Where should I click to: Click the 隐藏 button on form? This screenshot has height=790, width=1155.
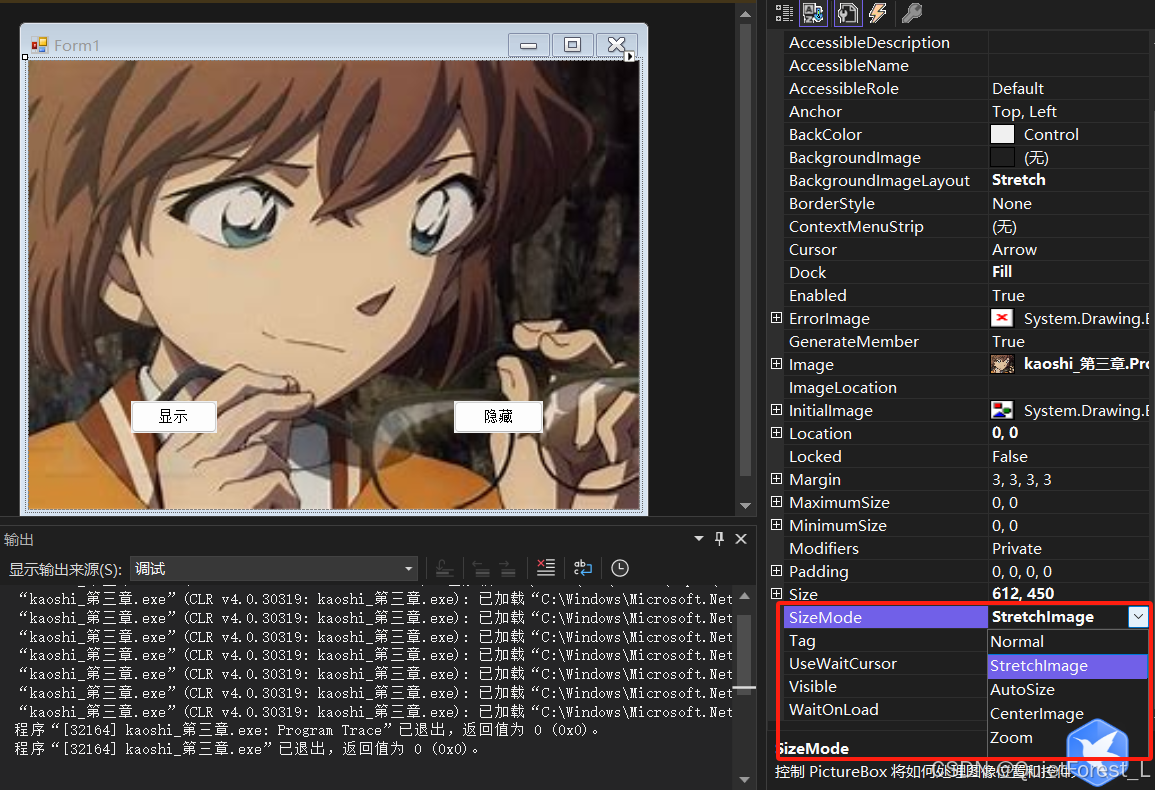pos(498,416)
